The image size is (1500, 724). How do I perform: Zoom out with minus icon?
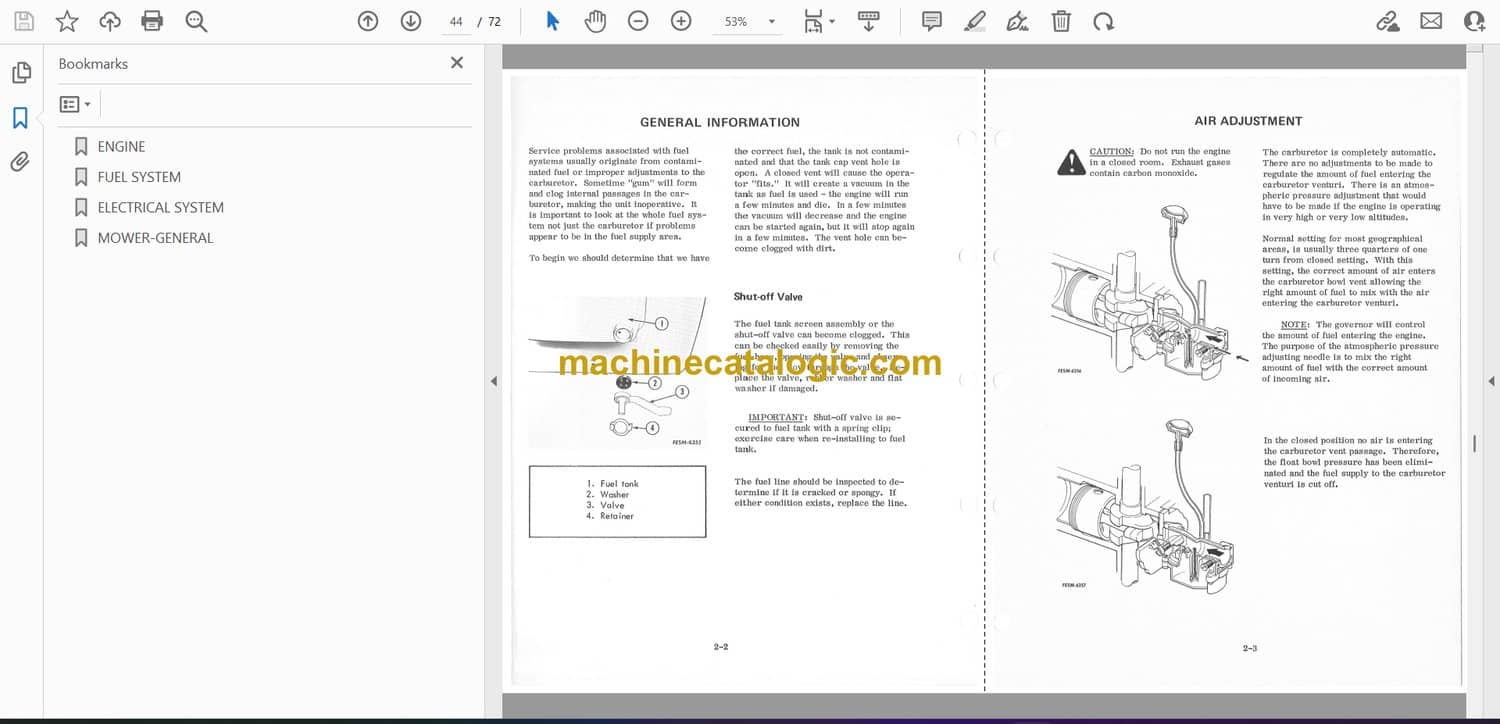click(638, 21)
